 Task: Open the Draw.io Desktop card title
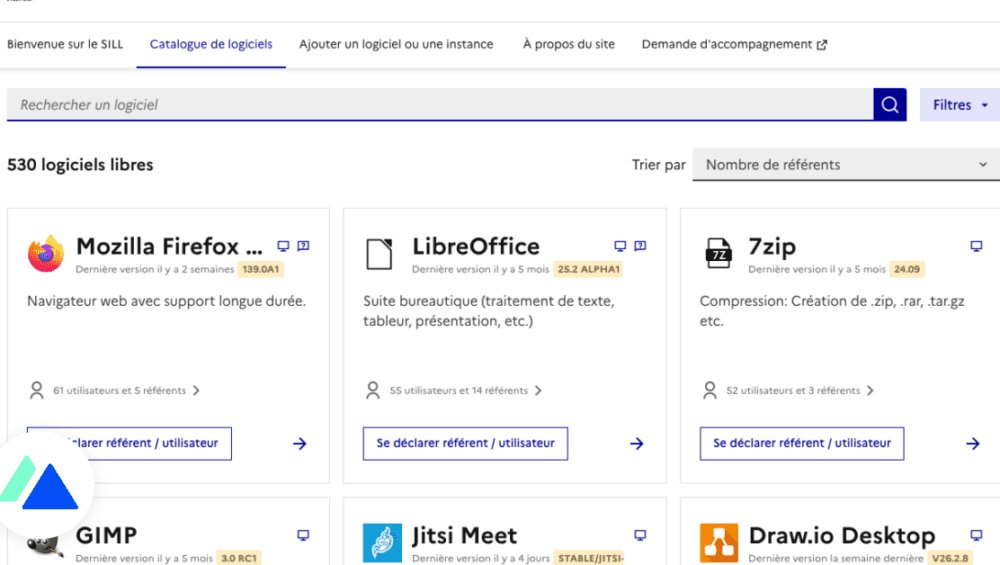[842, 535]
